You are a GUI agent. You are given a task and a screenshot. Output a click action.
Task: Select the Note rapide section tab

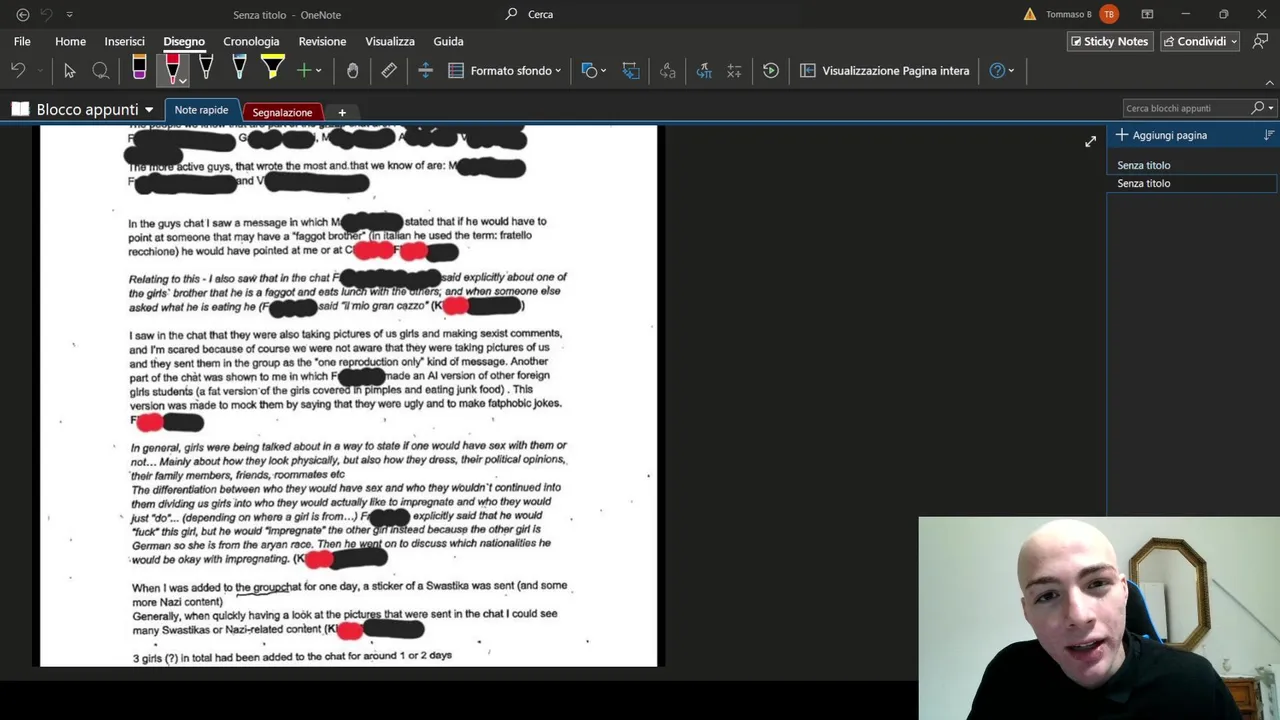coord(201,110)
